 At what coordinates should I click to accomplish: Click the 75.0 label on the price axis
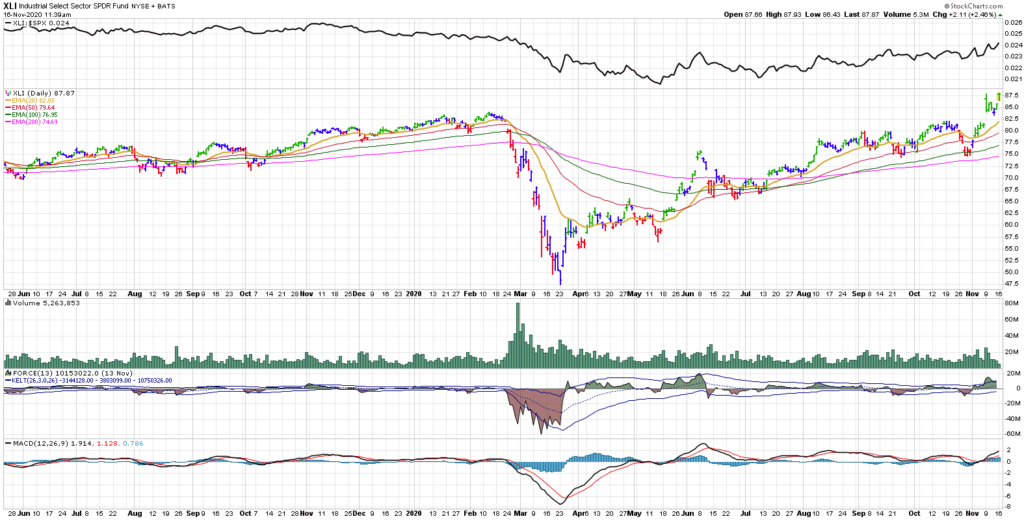click(x=1011, y=153)
